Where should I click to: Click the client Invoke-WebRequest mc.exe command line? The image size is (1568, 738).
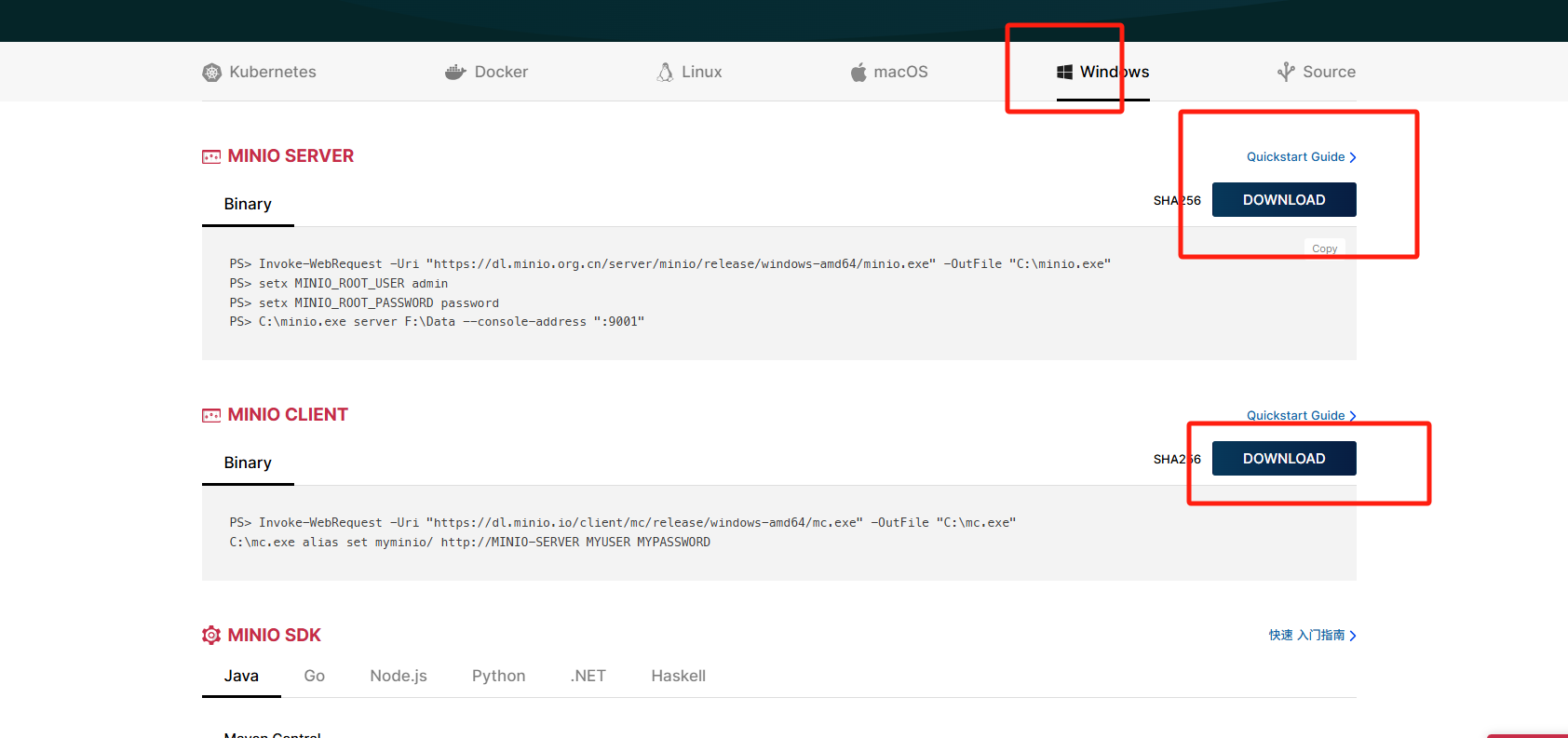[623, 522]
